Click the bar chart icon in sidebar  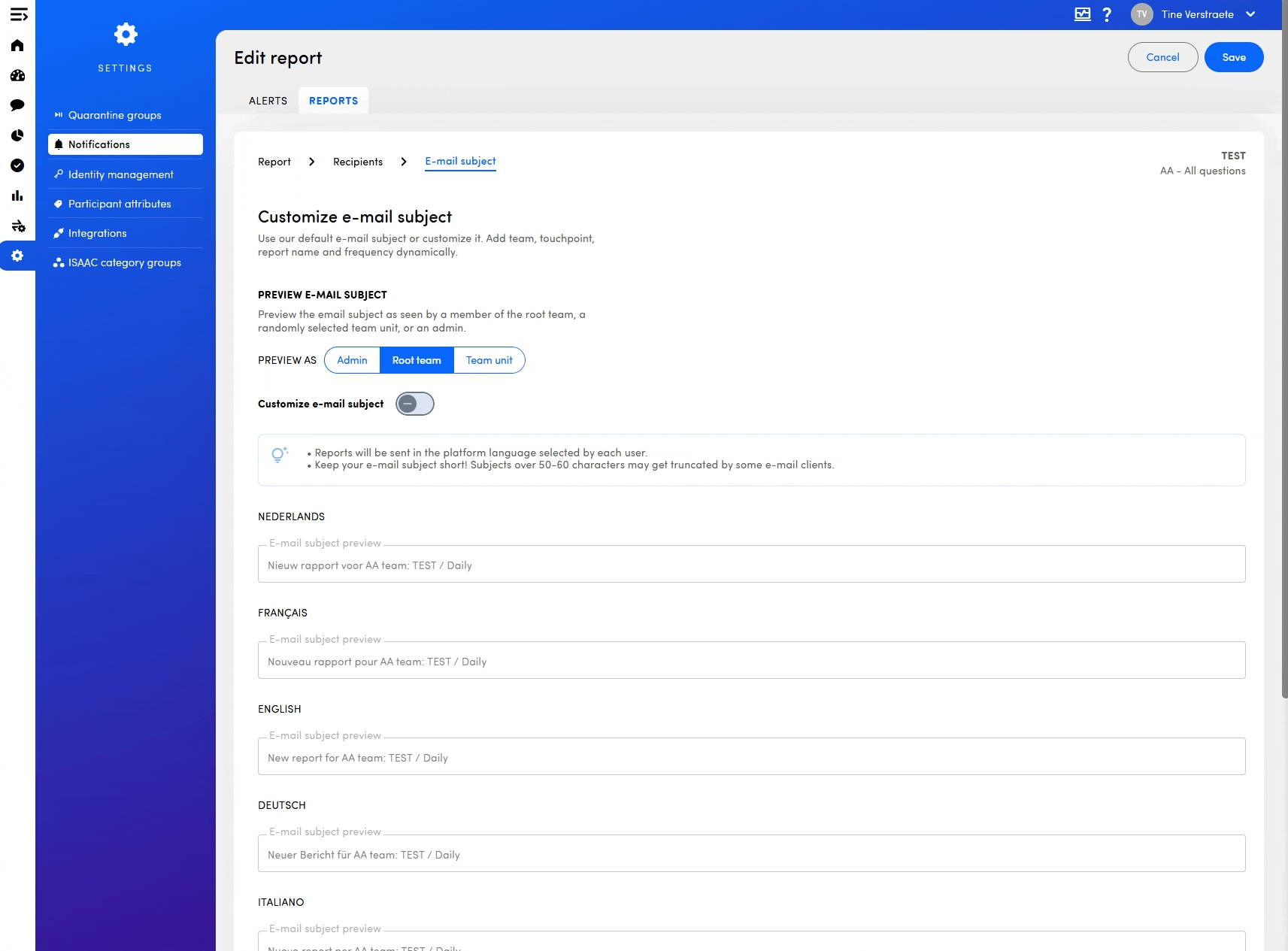click(17, 195)
